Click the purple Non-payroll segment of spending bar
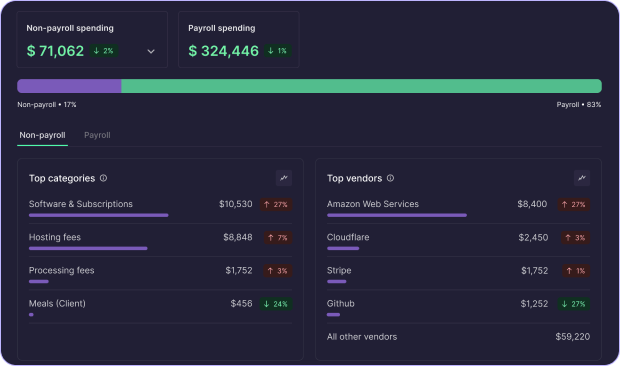Image resolution: width=620 pixels, height=366 pixels. coord(69,86)
